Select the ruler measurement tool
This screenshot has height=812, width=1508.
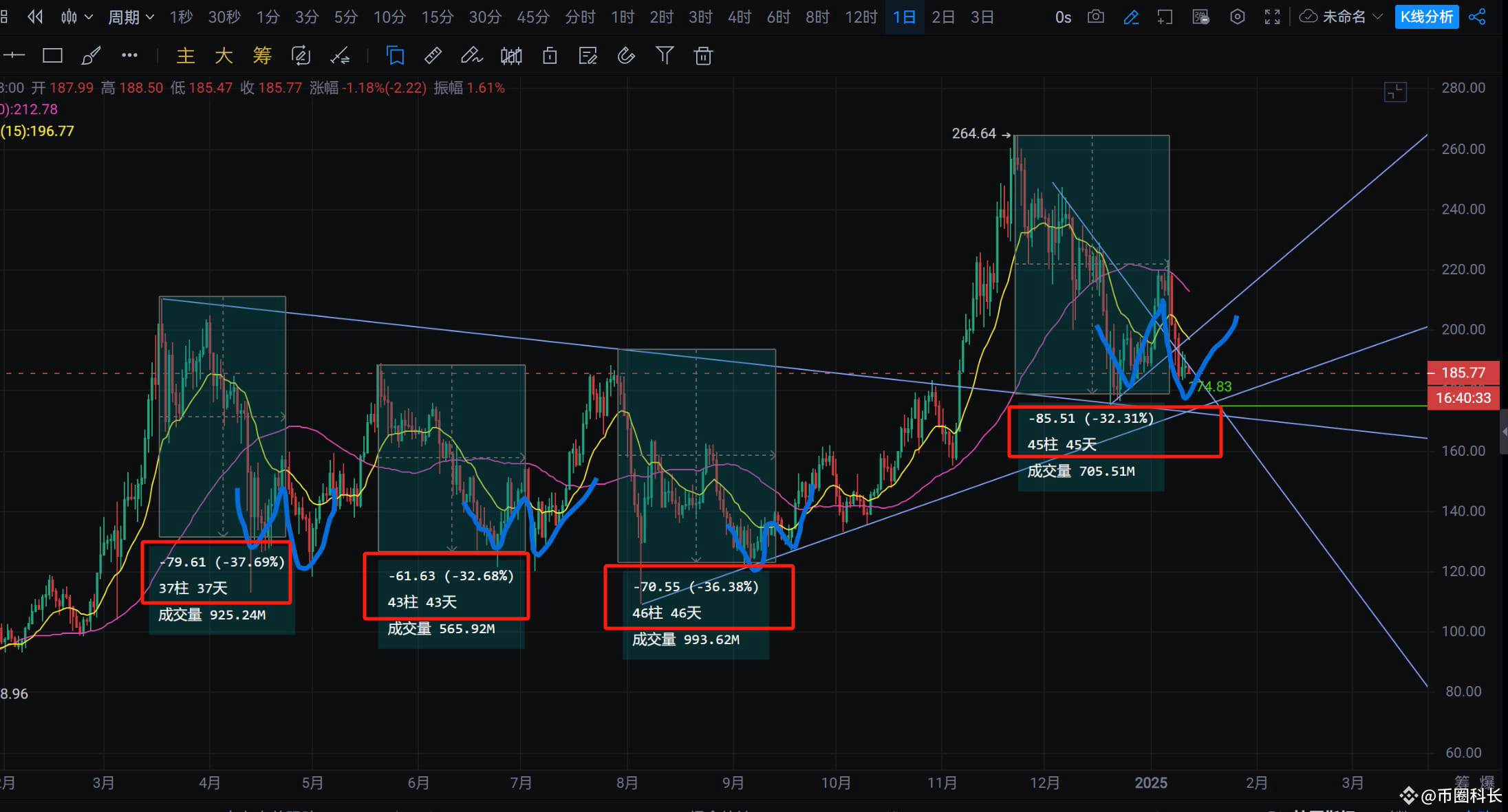tap(433, 56)
